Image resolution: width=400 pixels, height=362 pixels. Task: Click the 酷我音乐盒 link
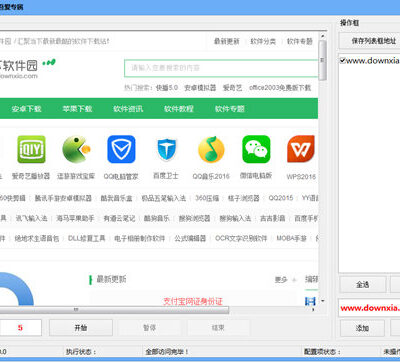click(117, 198)
